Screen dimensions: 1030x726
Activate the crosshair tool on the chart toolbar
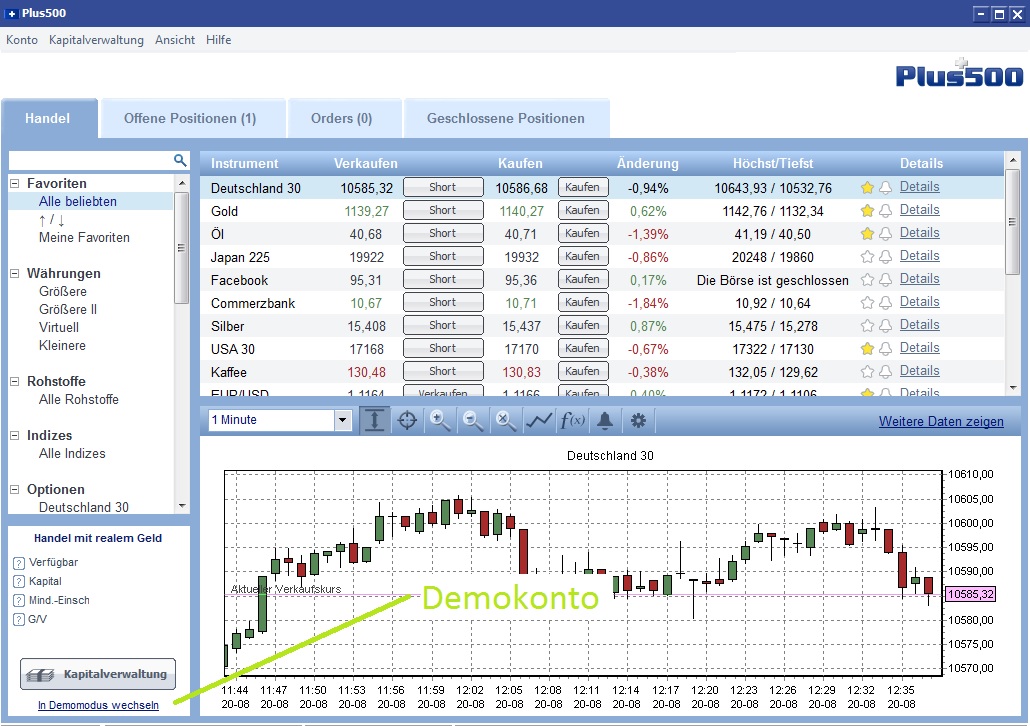[x=407, y=420]
